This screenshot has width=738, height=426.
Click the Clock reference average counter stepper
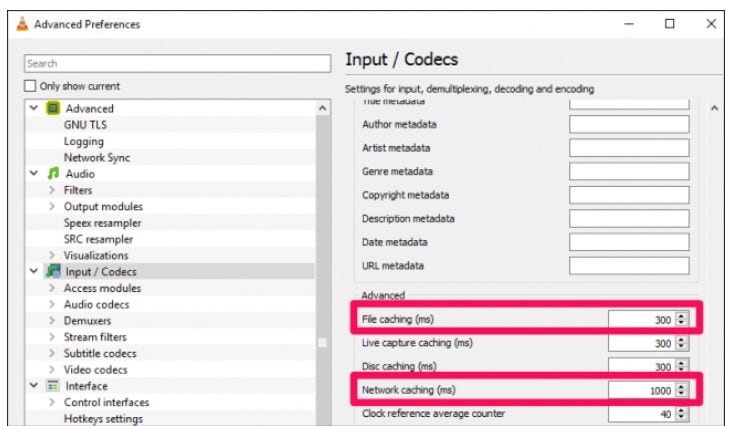pyautogui.click(x=682, y=414)
